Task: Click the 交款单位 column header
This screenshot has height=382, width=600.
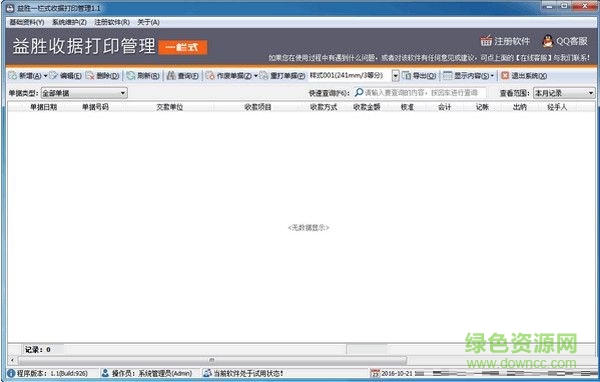Action: click(x=170, y=107)
